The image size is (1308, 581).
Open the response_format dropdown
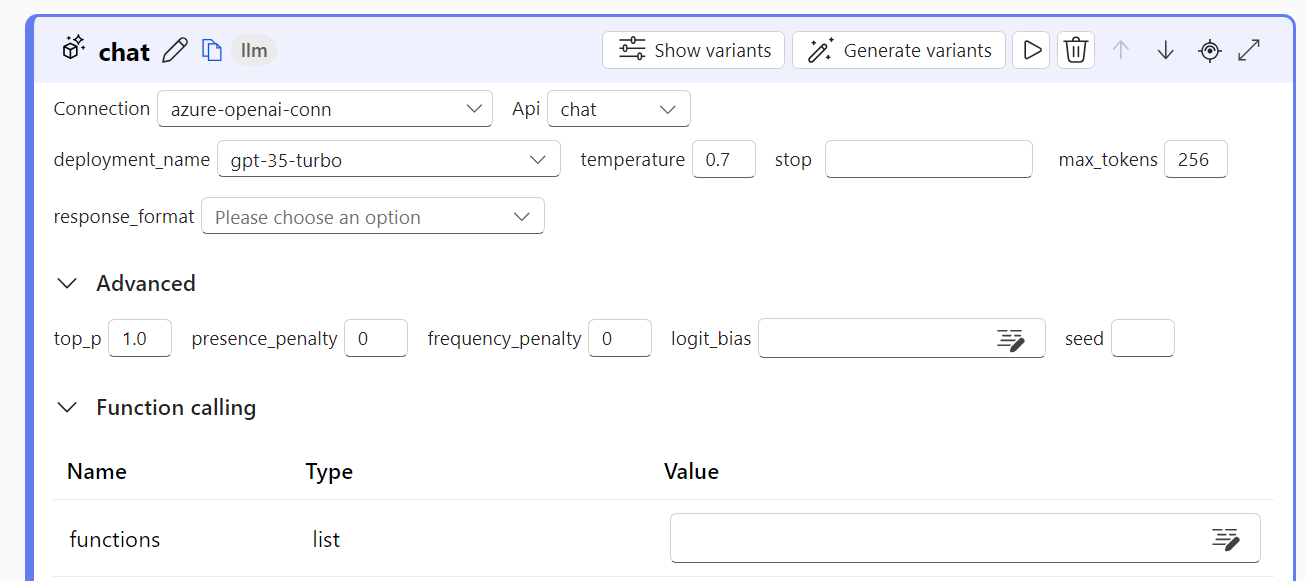coord(373,217)
